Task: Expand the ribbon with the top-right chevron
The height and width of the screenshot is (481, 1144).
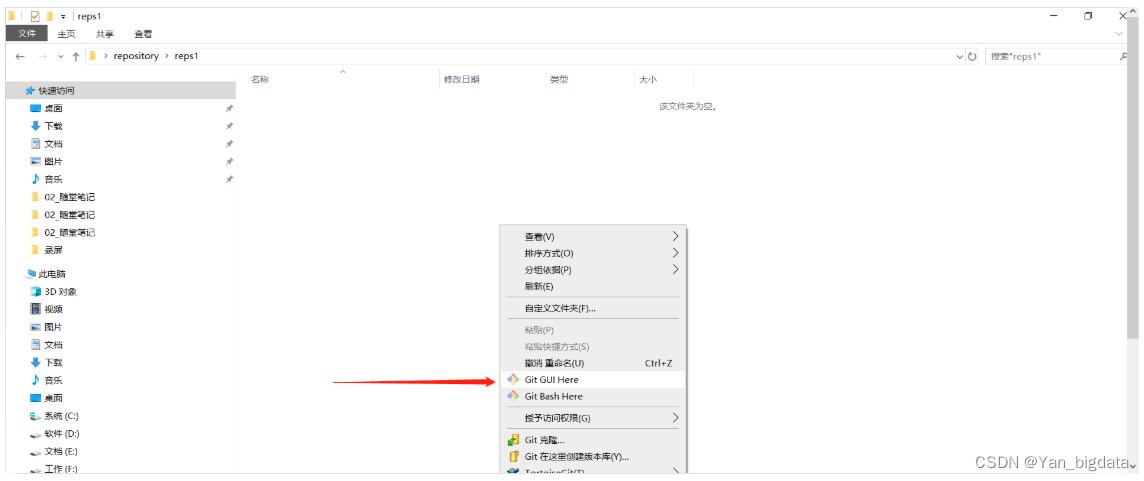Action: [x=1120, y=34]
